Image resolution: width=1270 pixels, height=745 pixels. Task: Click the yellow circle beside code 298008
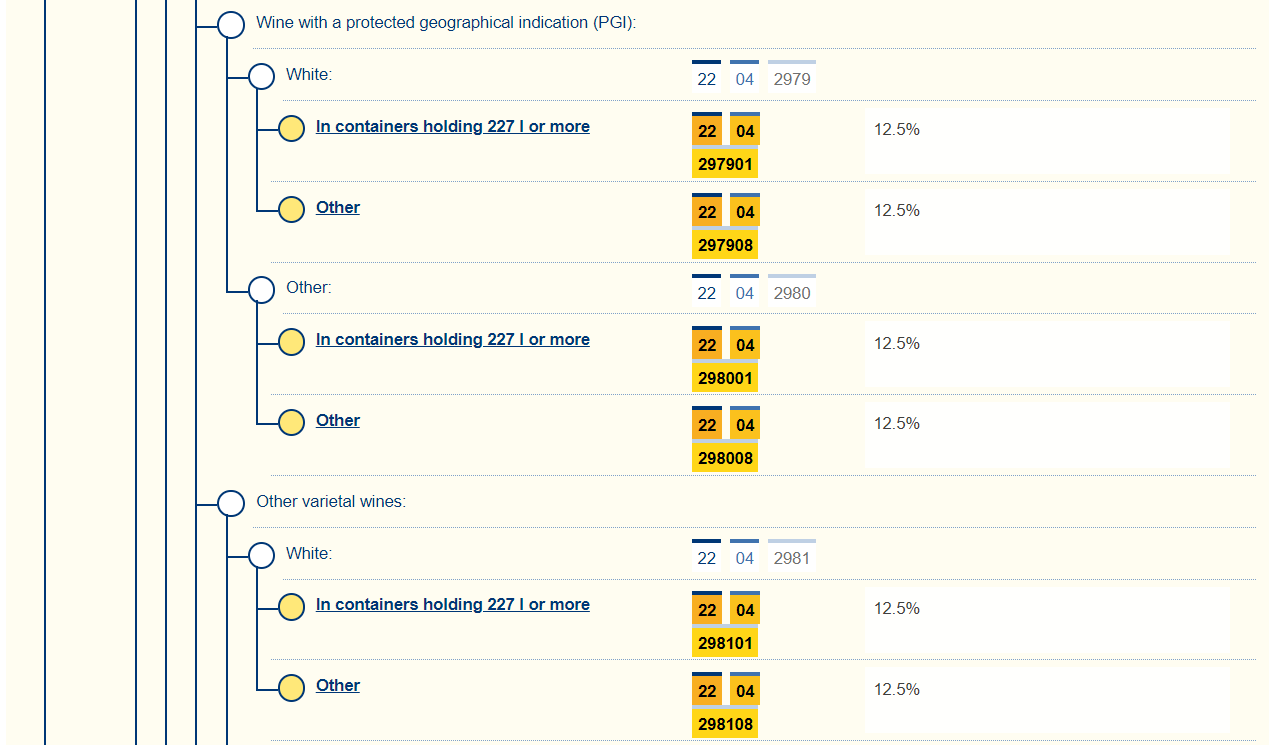click(x=291, y=423)
